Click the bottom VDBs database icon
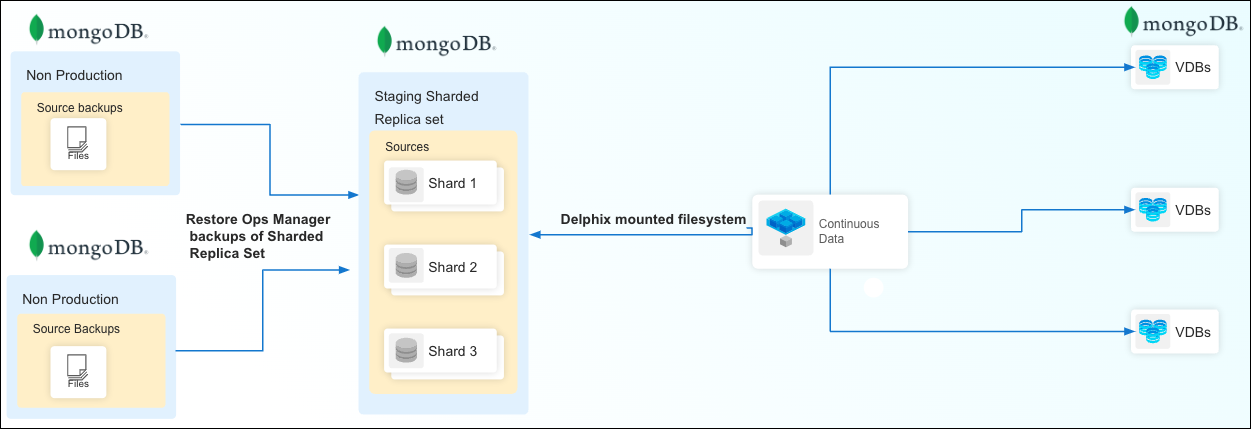The height and width of the screenshot is (429, 1251). point(1152,331)
